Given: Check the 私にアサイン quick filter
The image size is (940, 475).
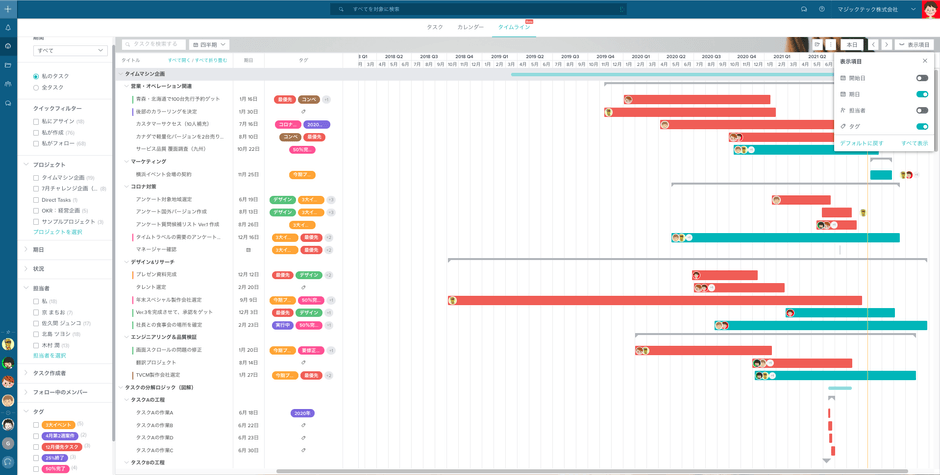Looking at the screenshot, I should tap(37, 121).
